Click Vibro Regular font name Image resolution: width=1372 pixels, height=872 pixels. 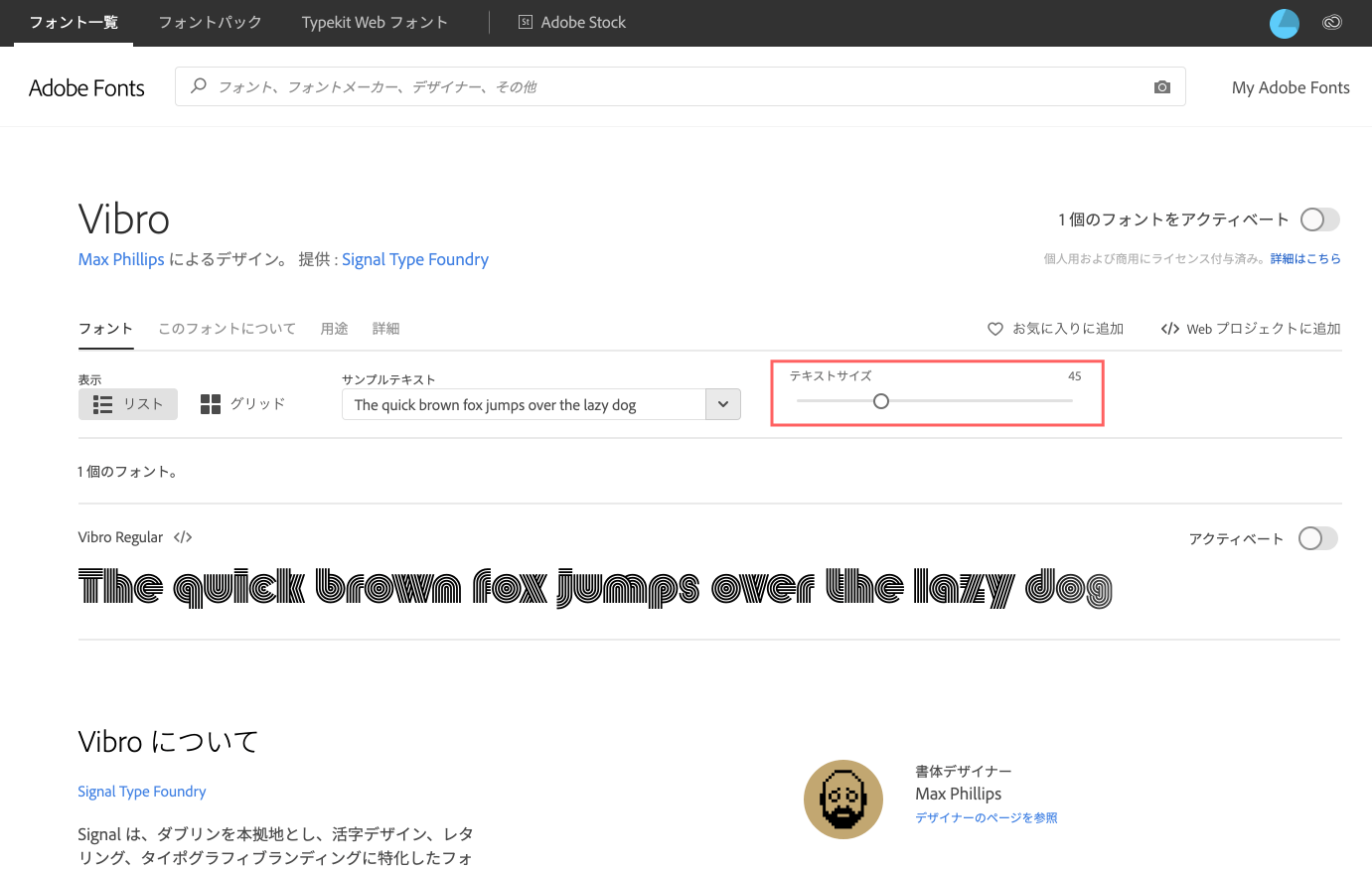(120, 537)
